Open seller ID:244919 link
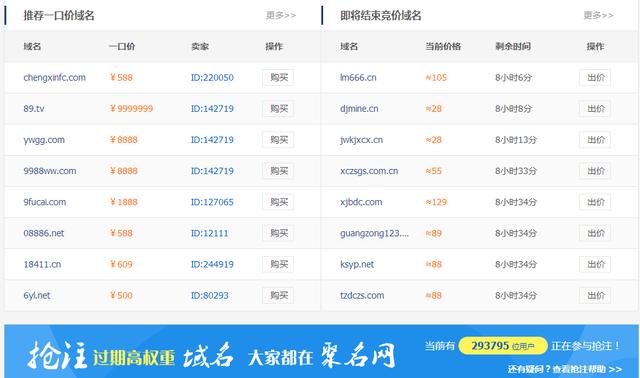 212,264
